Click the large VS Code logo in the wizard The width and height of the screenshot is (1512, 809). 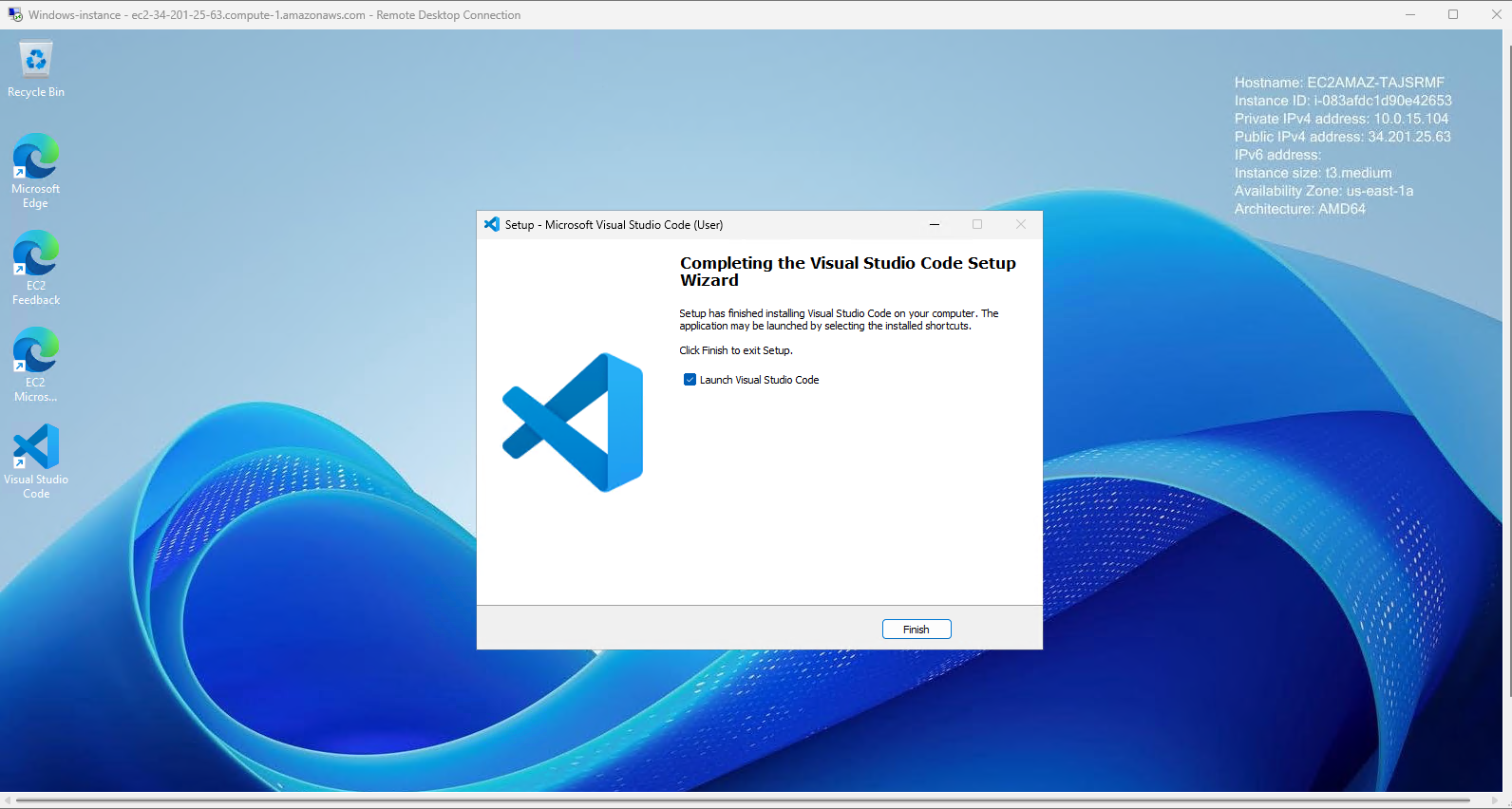(573, 423)
